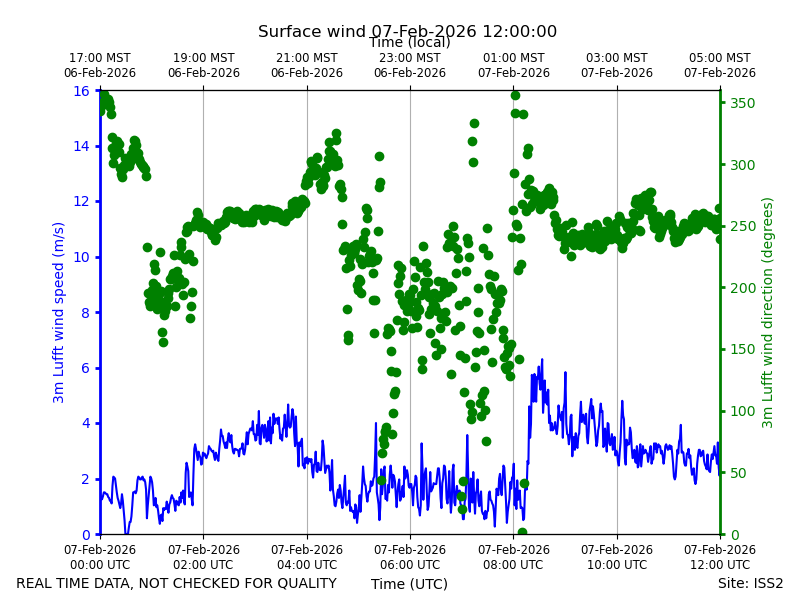Click the 3m Lufft wind direction axis label

[767, 313]
